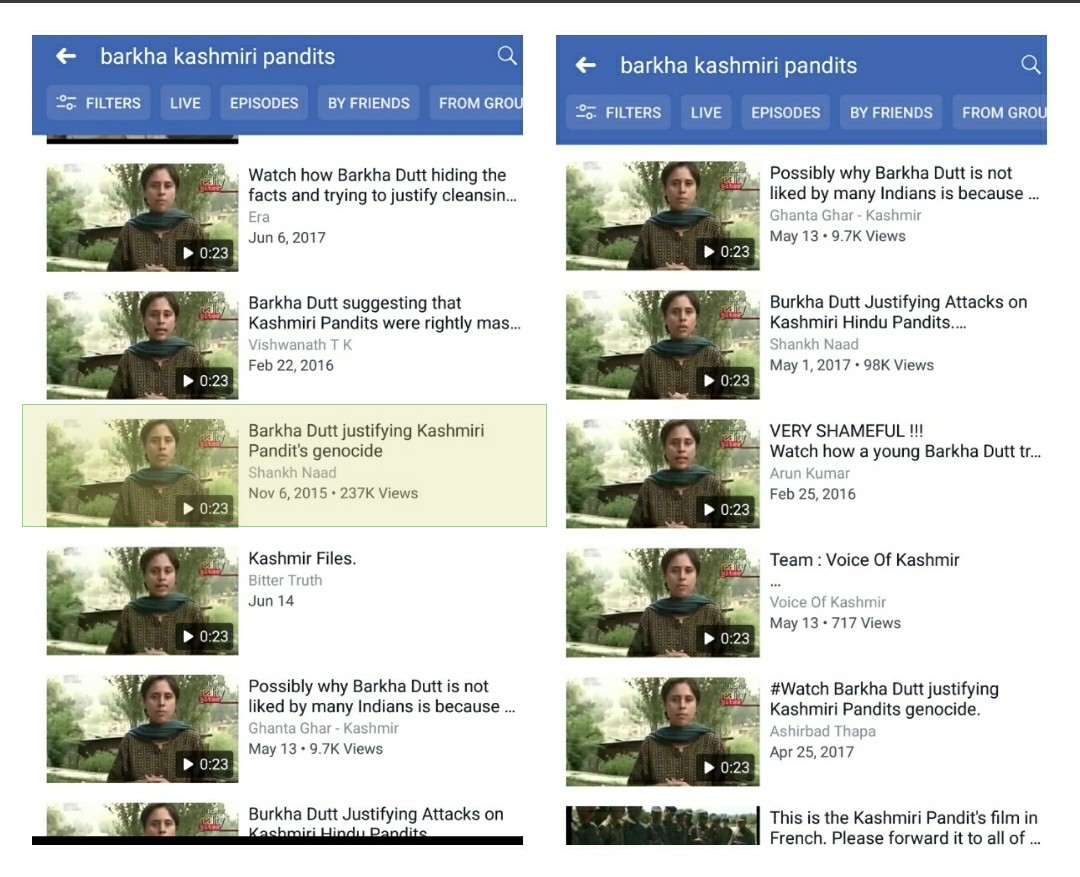
Task: Open '#Watch Barkha Dutt justifying Kashmiri Pandits genocide' title
Action: (x=884, y=699)
